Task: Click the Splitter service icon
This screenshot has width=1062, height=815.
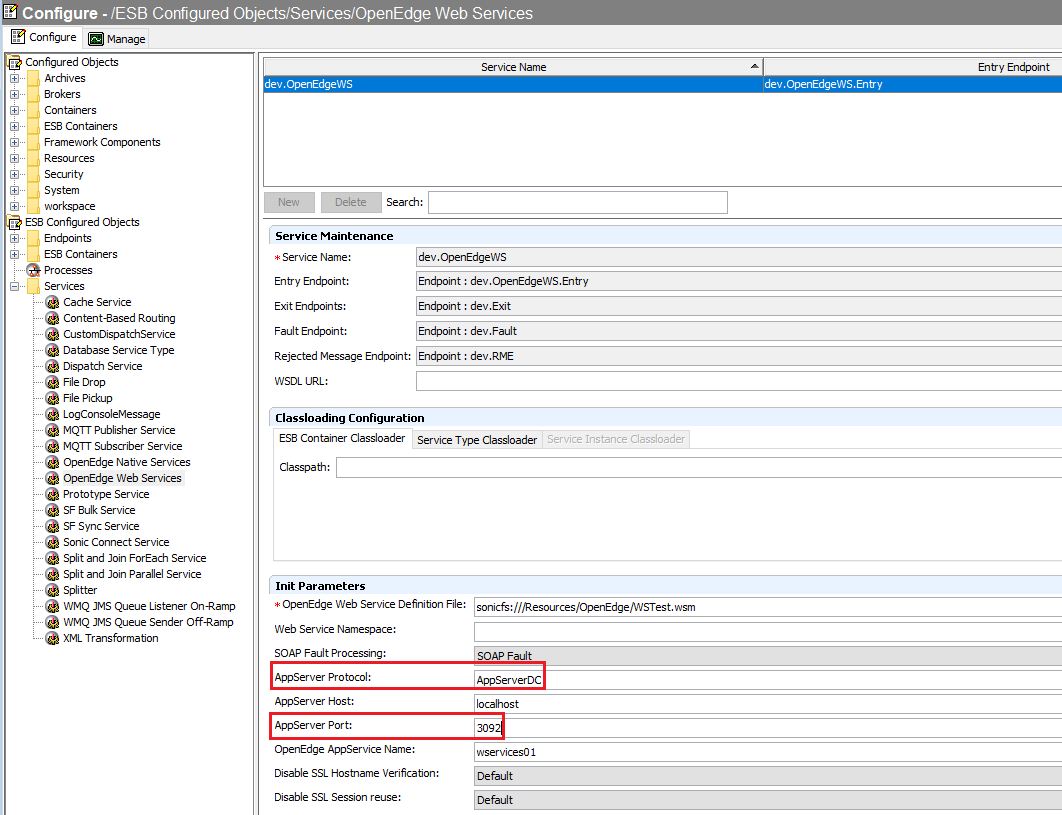Action: coord(52,590)
